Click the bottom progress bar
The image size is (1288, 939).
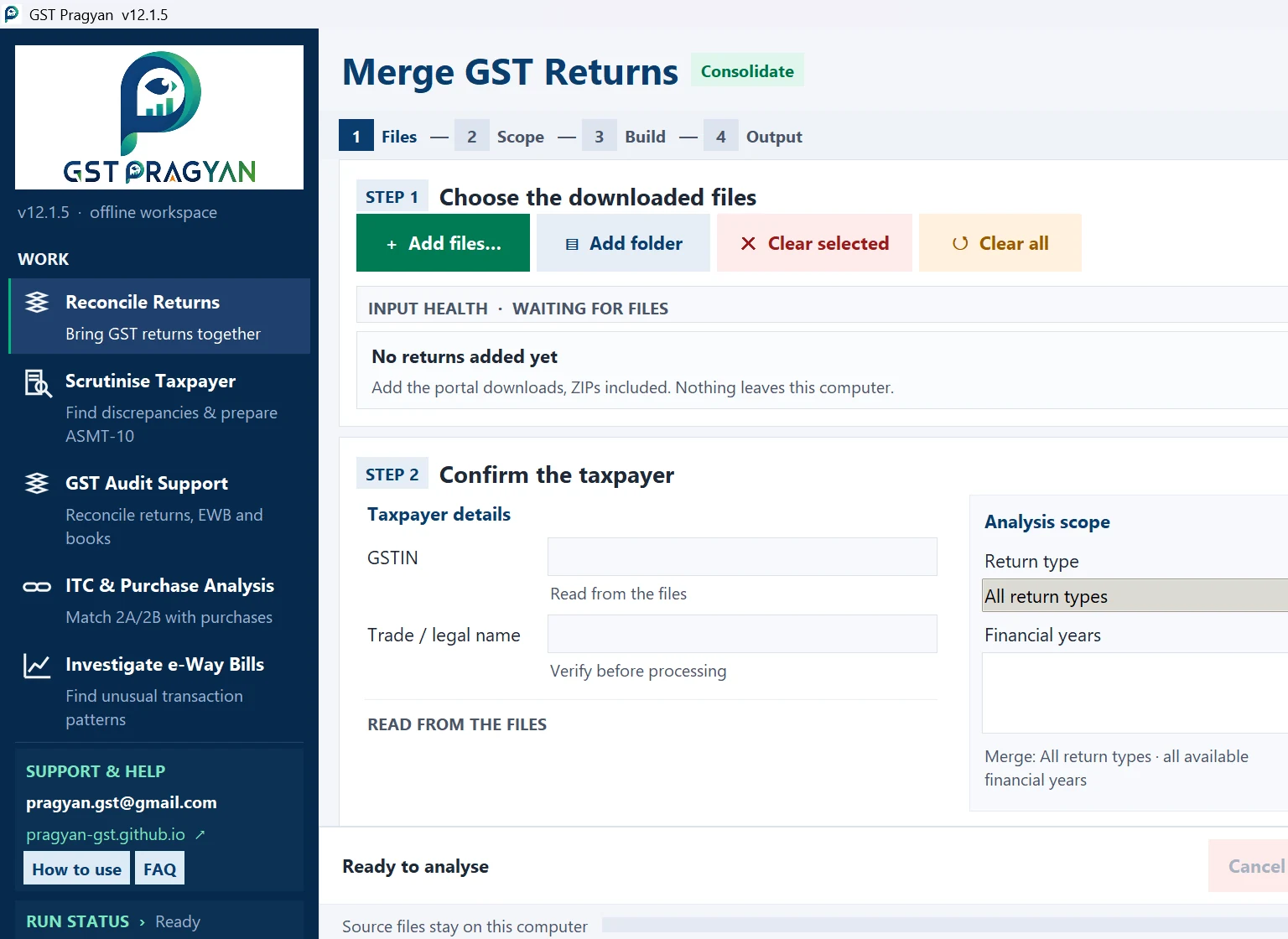pyautogui.click(x=945, y=925)
